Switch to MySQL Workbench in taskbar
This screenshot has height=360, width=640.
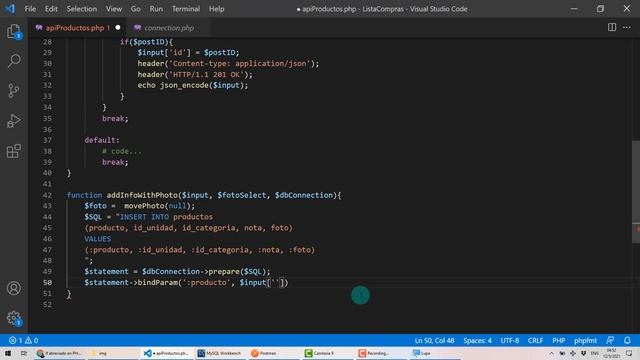coord(219,353)
